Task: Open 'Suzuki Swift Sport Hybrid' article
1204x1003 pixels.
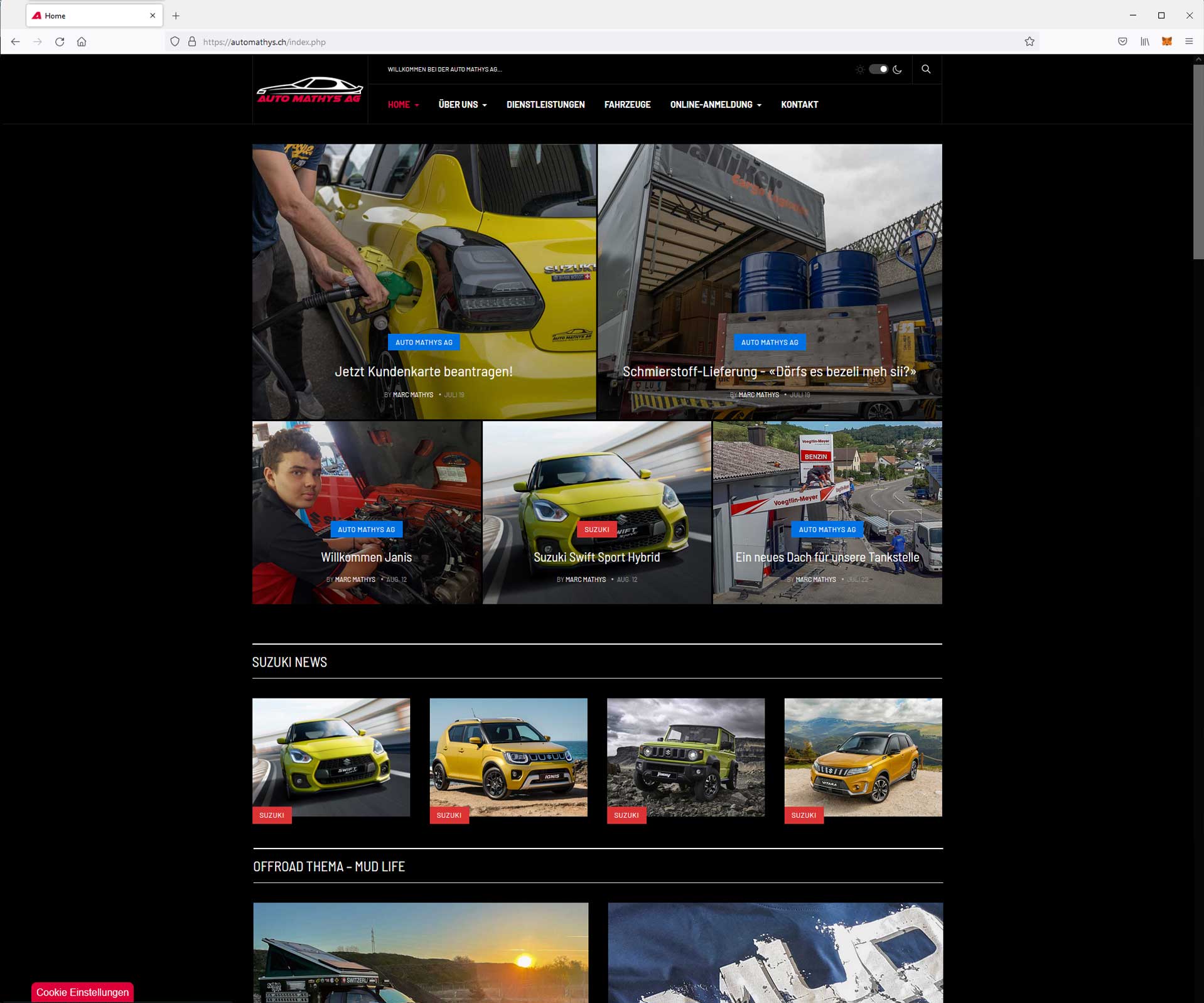Action: pyautogui.click(x=597, y=557)
